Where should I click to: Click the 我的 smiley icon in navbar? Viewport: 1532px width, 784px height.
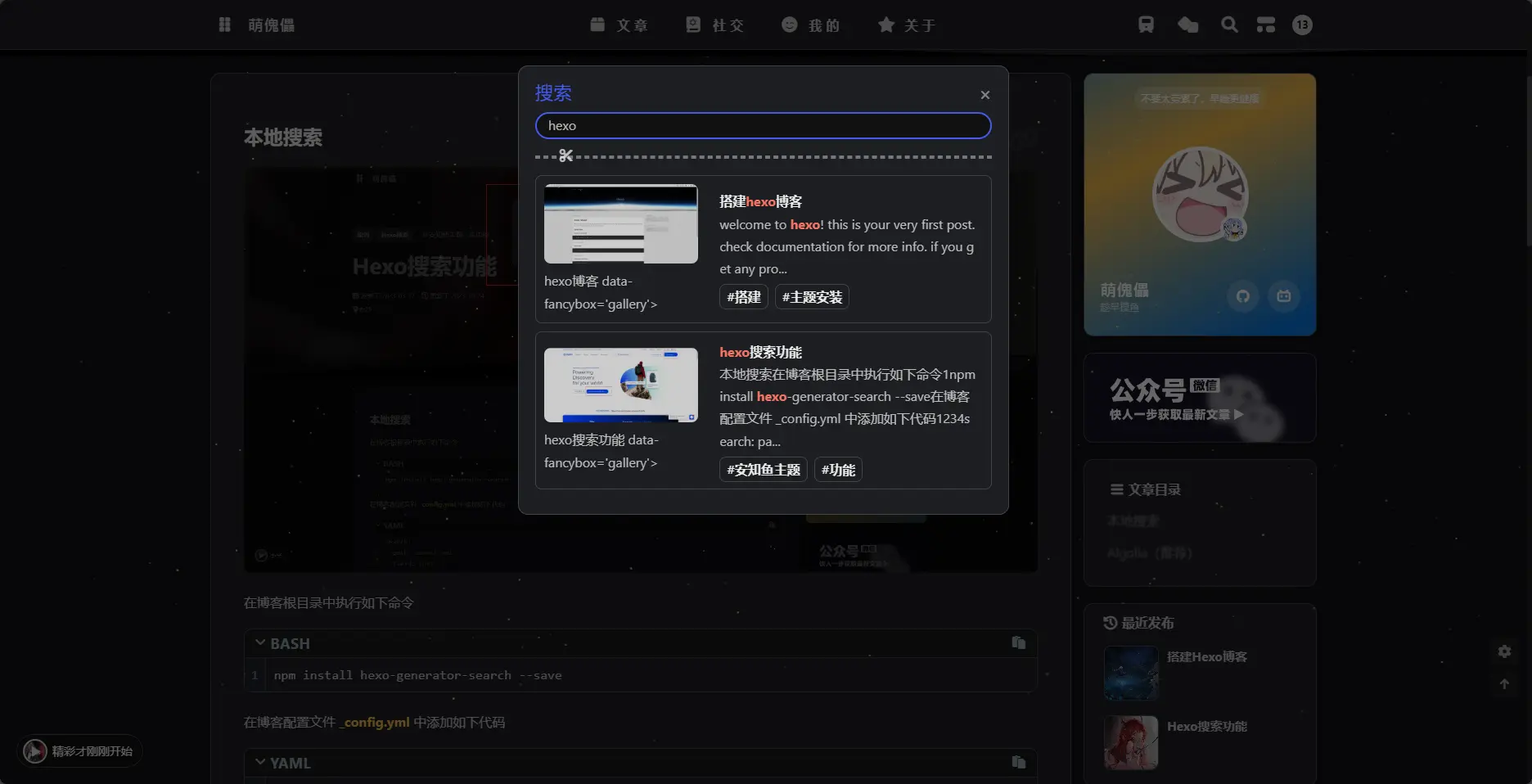pyautogui.click(x=789, y=25)
